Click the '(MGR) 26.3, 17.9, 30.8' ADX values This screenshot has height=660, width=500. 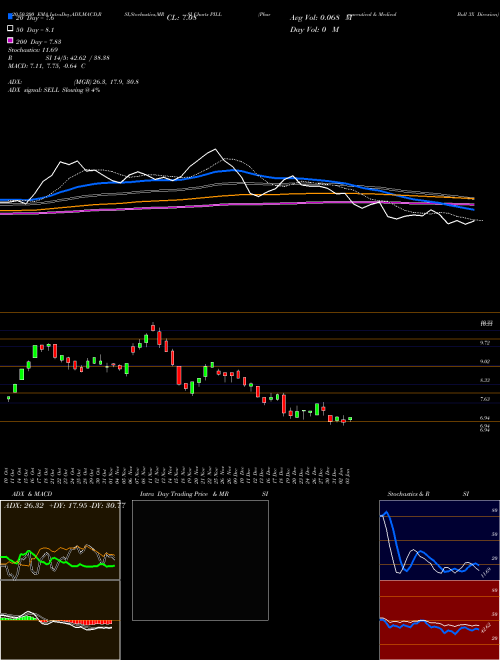point(106,82)
